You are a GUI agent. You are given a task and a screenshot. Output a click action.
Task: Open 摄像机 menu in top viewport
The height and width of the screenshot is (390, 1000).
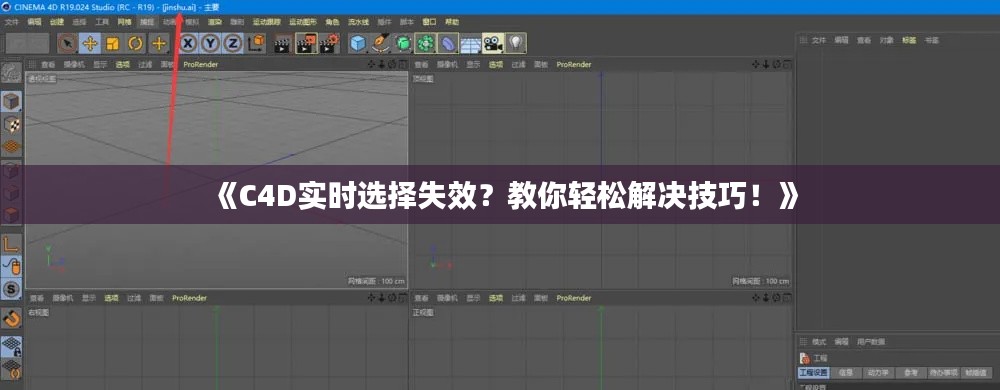pyautogui.click(x=444, y=64)
